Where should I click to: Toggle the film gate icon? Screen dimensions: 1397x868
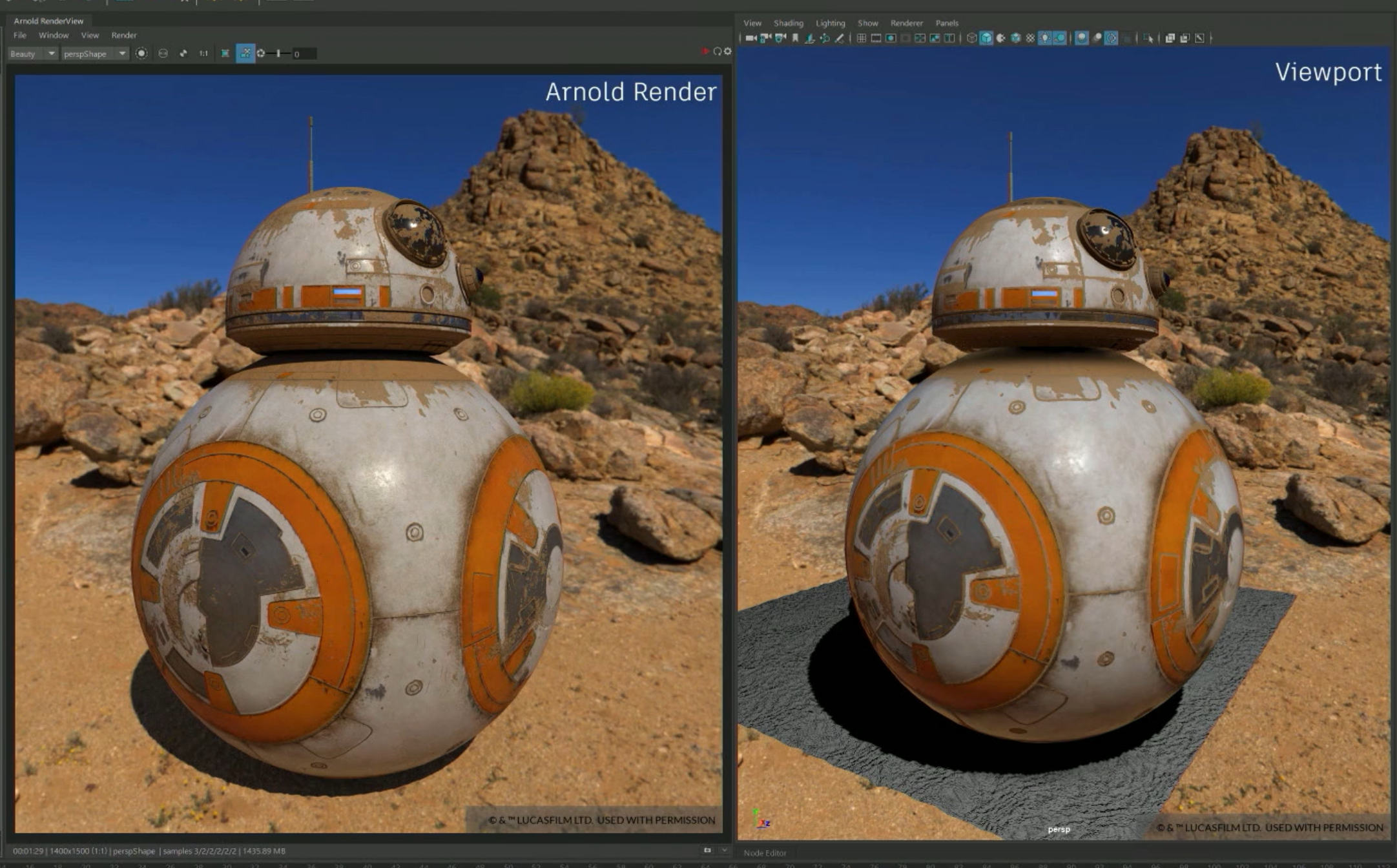pyautogui.click(x=876, y=38)
